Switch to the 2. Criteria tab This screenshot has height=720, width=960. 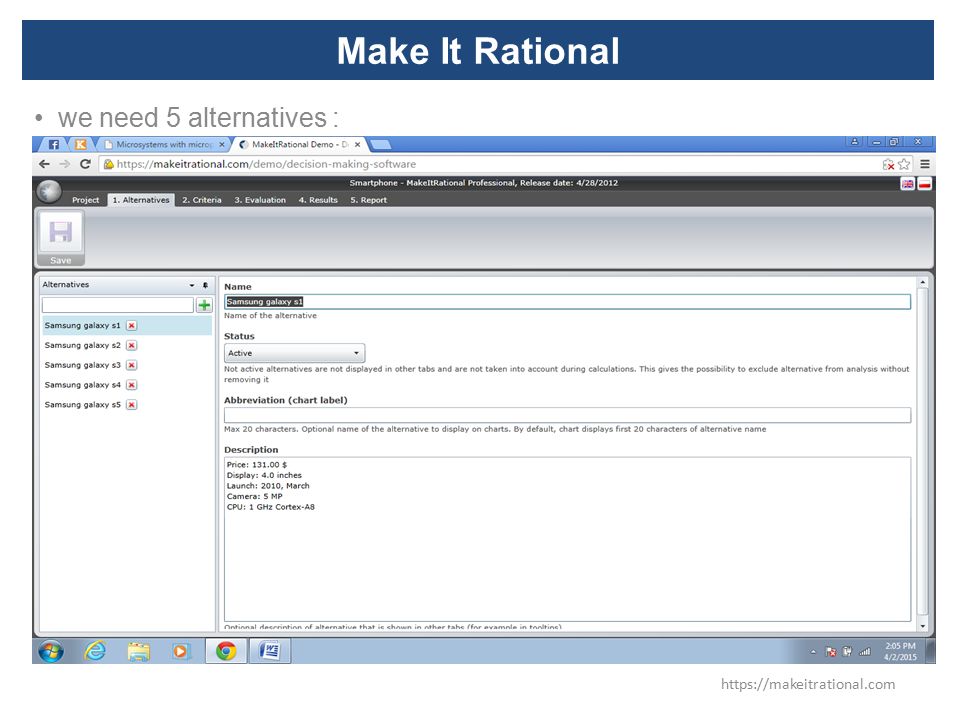tap(201, 200)
